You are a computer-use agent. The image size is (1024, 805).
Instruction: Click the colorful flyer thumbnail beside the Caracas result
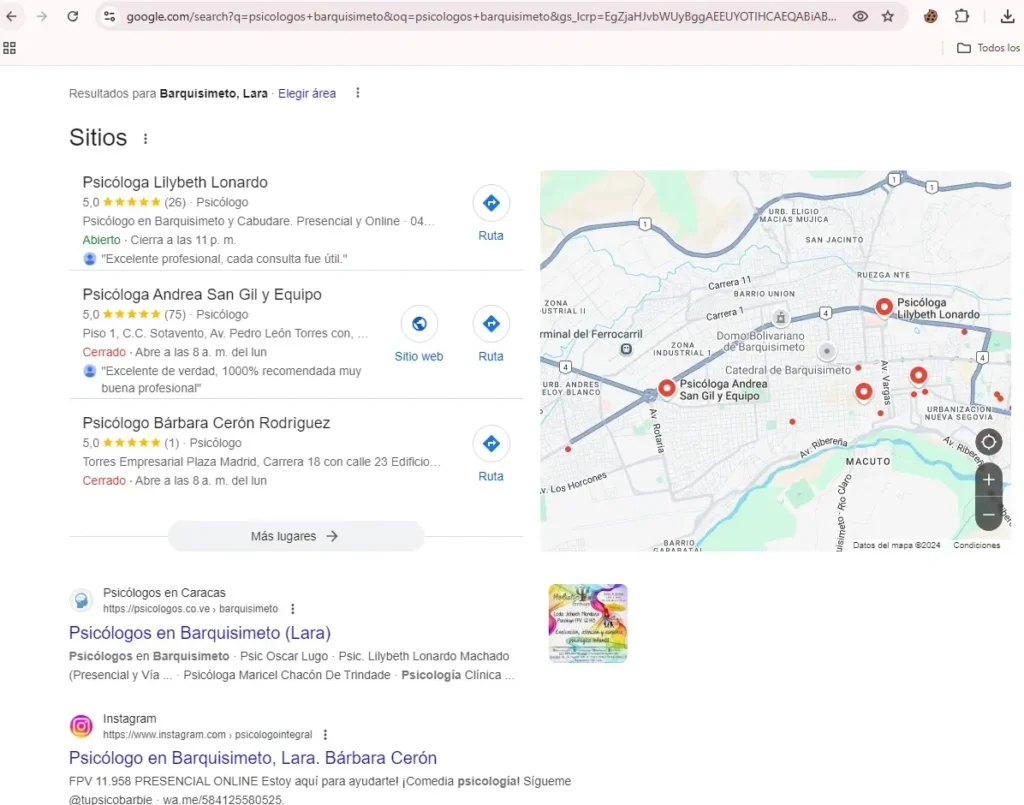(x=587, y=622)
